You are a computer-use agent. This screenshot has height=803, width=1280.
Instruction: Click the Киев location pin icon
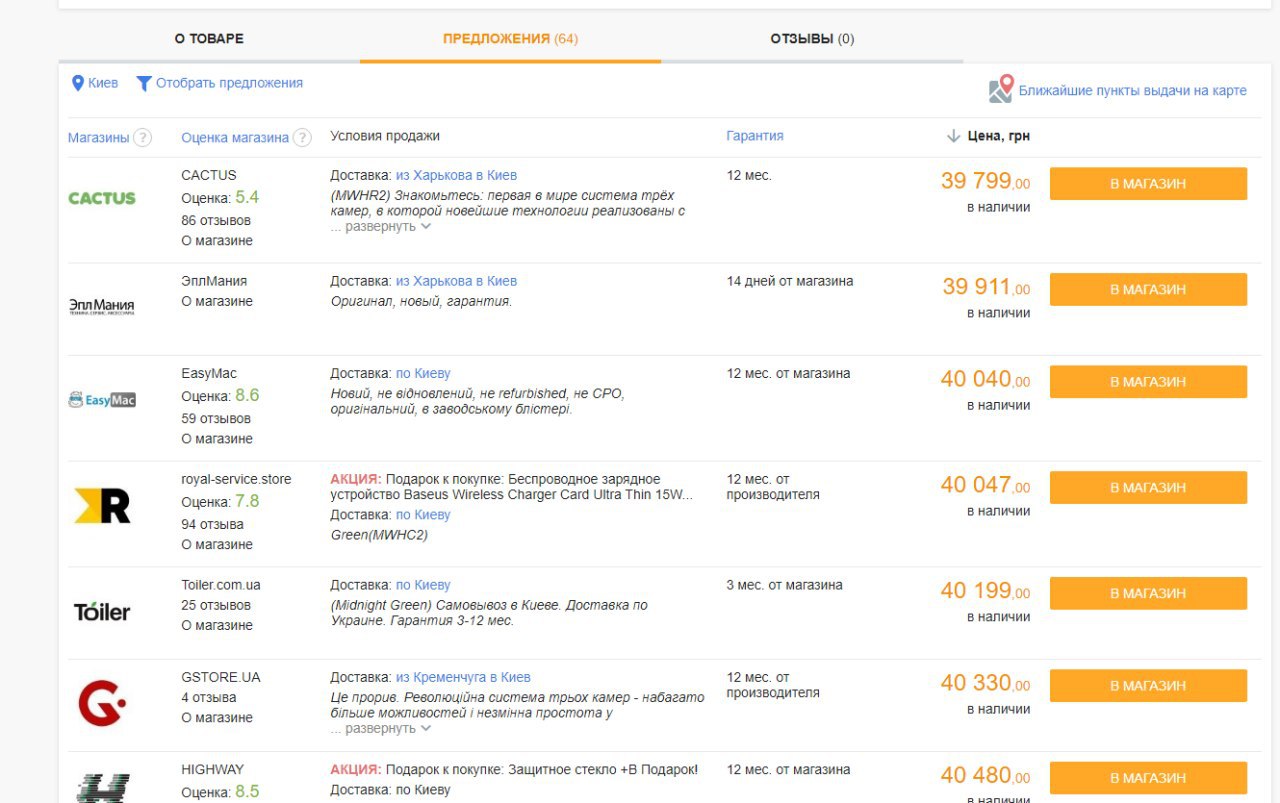click(78, 83)
